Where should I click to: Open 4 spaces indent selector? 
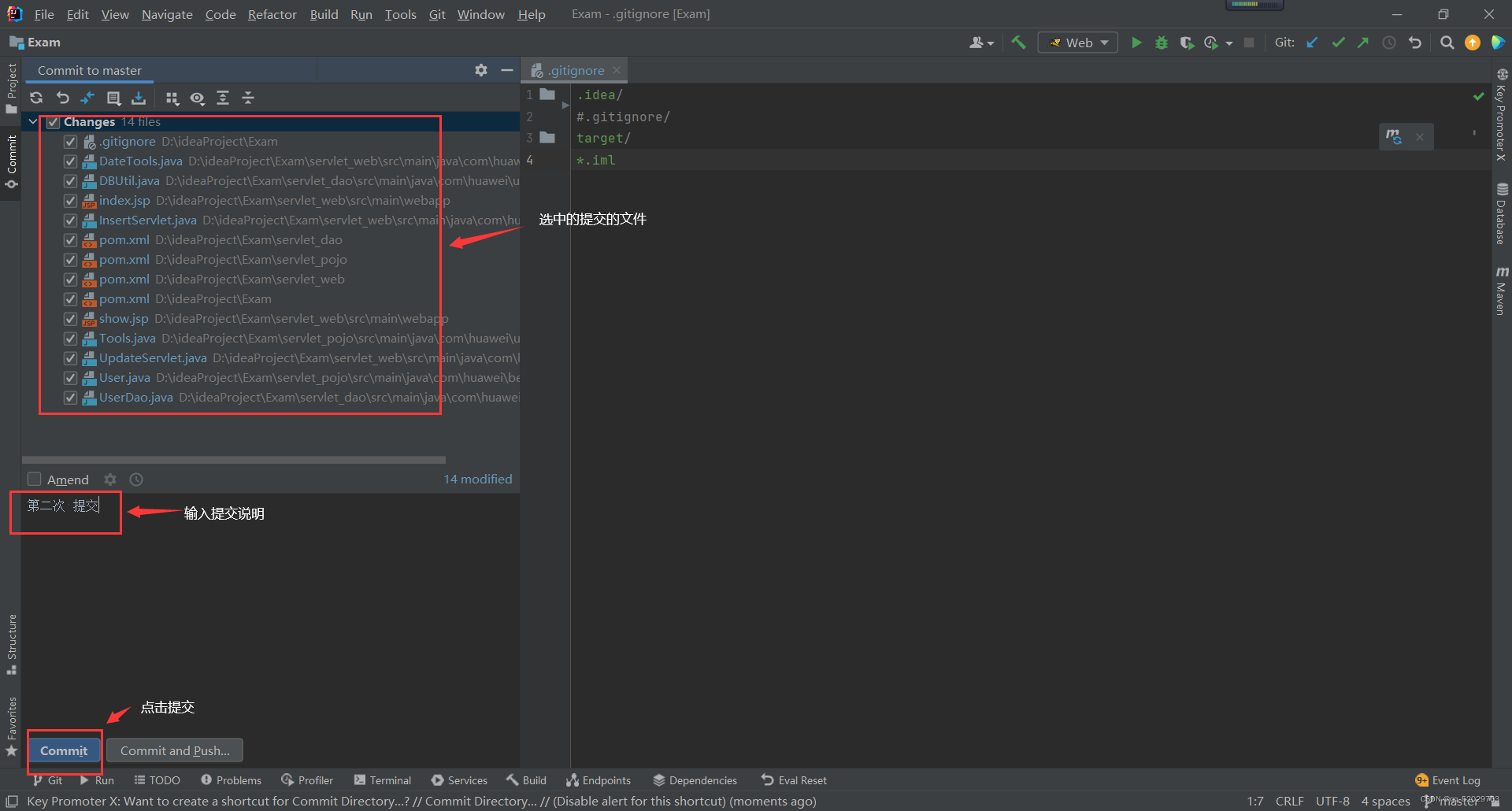(x=1385, y=801)
